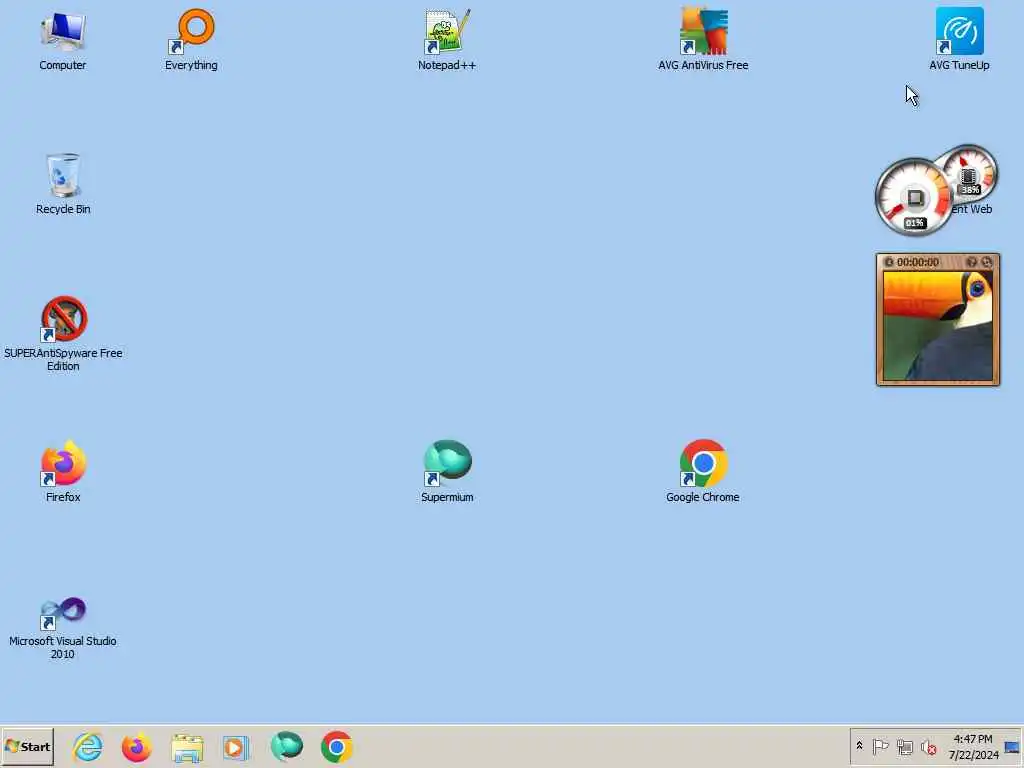Click the CPU usage dial showing 01%
Screen dimensions: 1024x768
(914, 197)
